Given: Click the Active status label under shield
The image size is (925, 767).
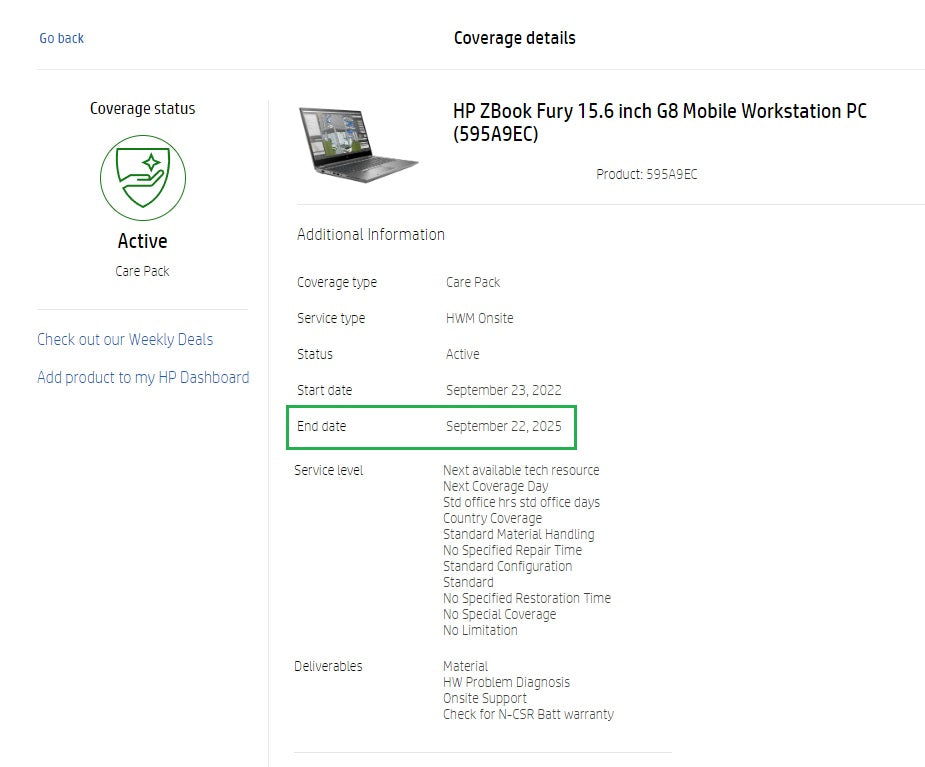Looking at the screenshot, I should [x=142, y=241].
